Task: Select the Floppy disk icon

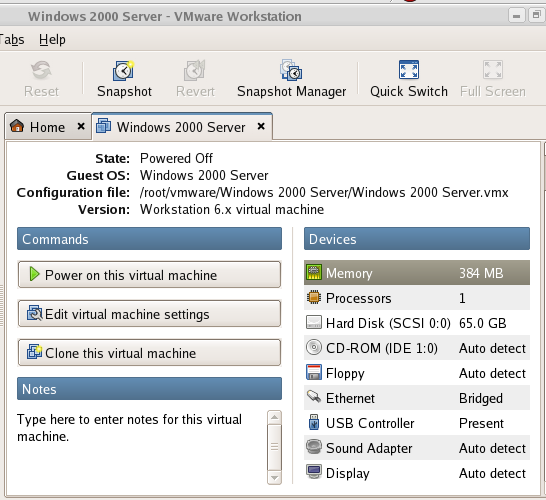Action: pos(314,372)
